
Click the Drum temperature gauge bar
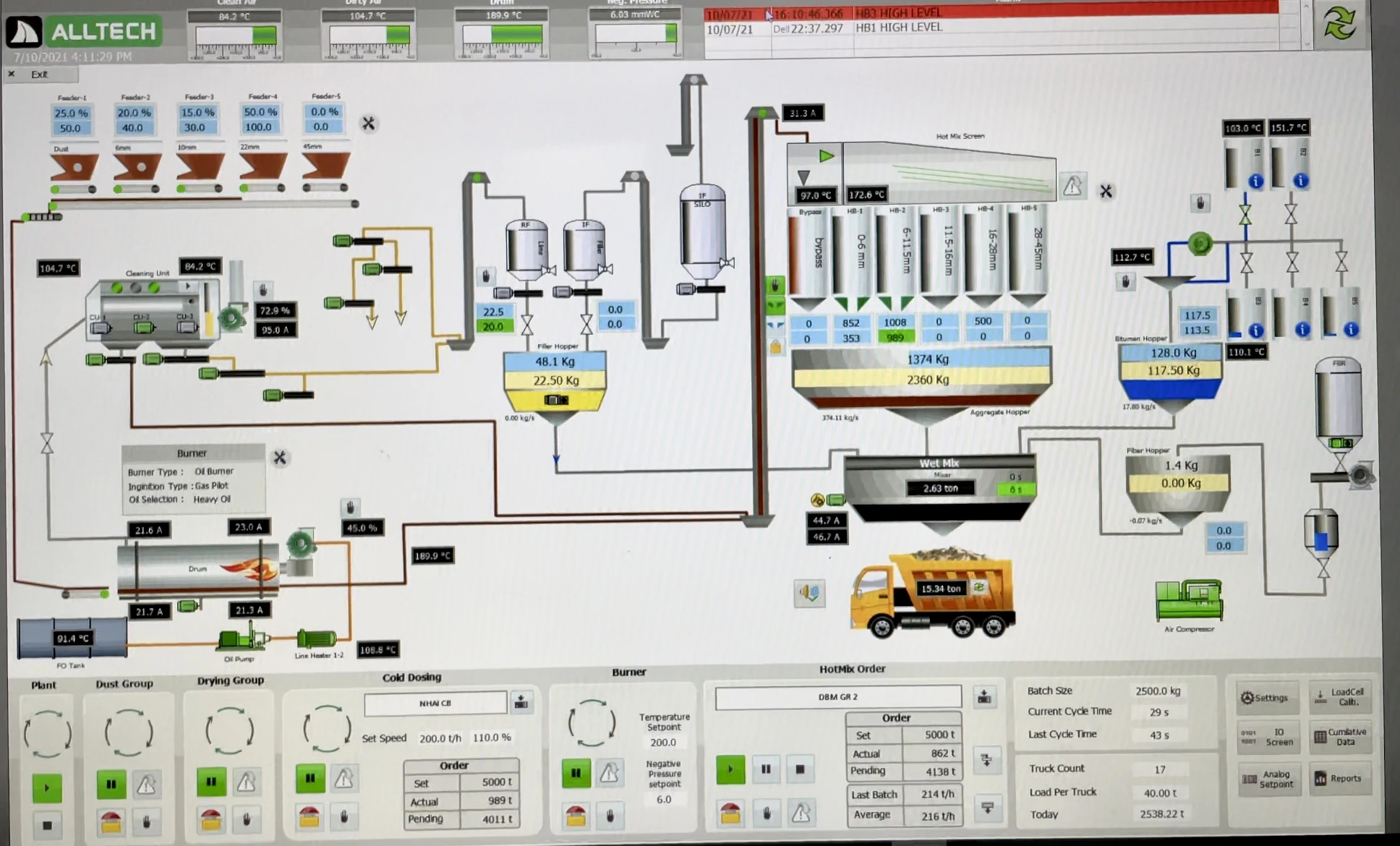pyautogui.click(x=501, y=33)
